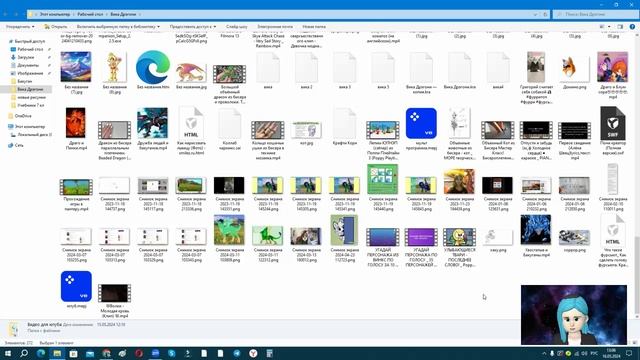
Task: Select the 'новые рисунки' sidebar folder
Action: (x=31, y=98)
